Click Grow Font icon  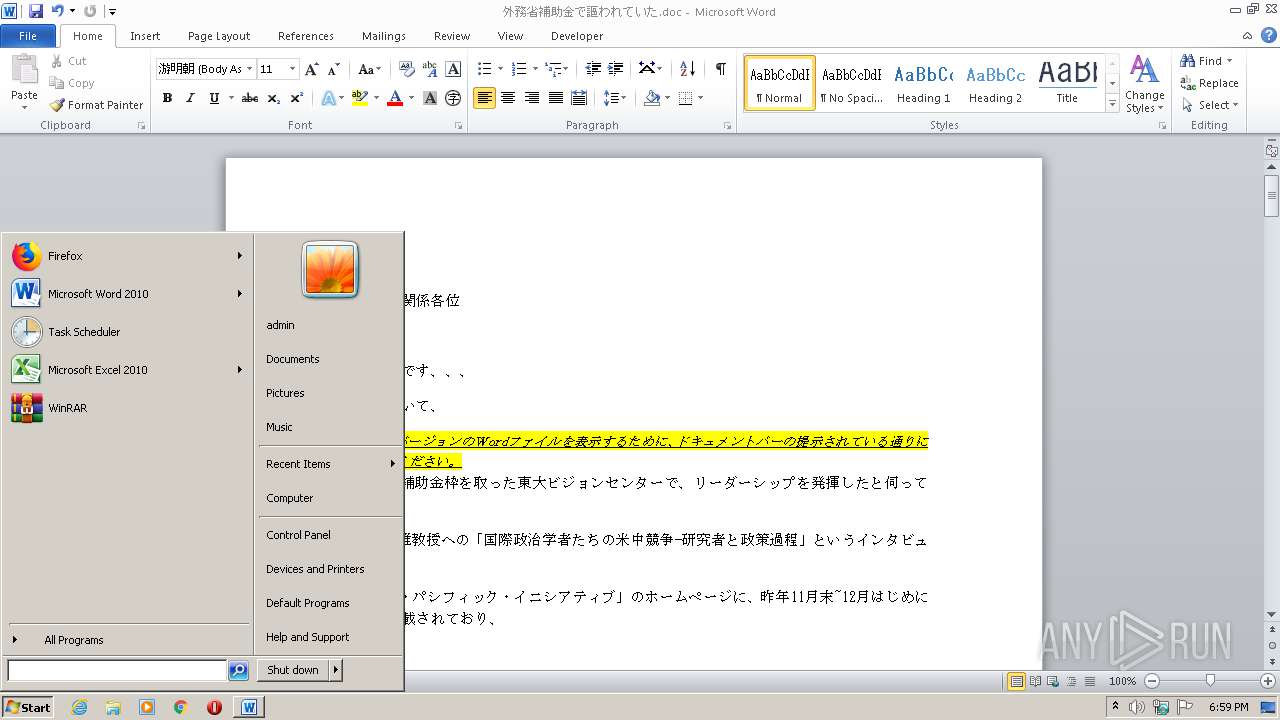coord(312,69)
